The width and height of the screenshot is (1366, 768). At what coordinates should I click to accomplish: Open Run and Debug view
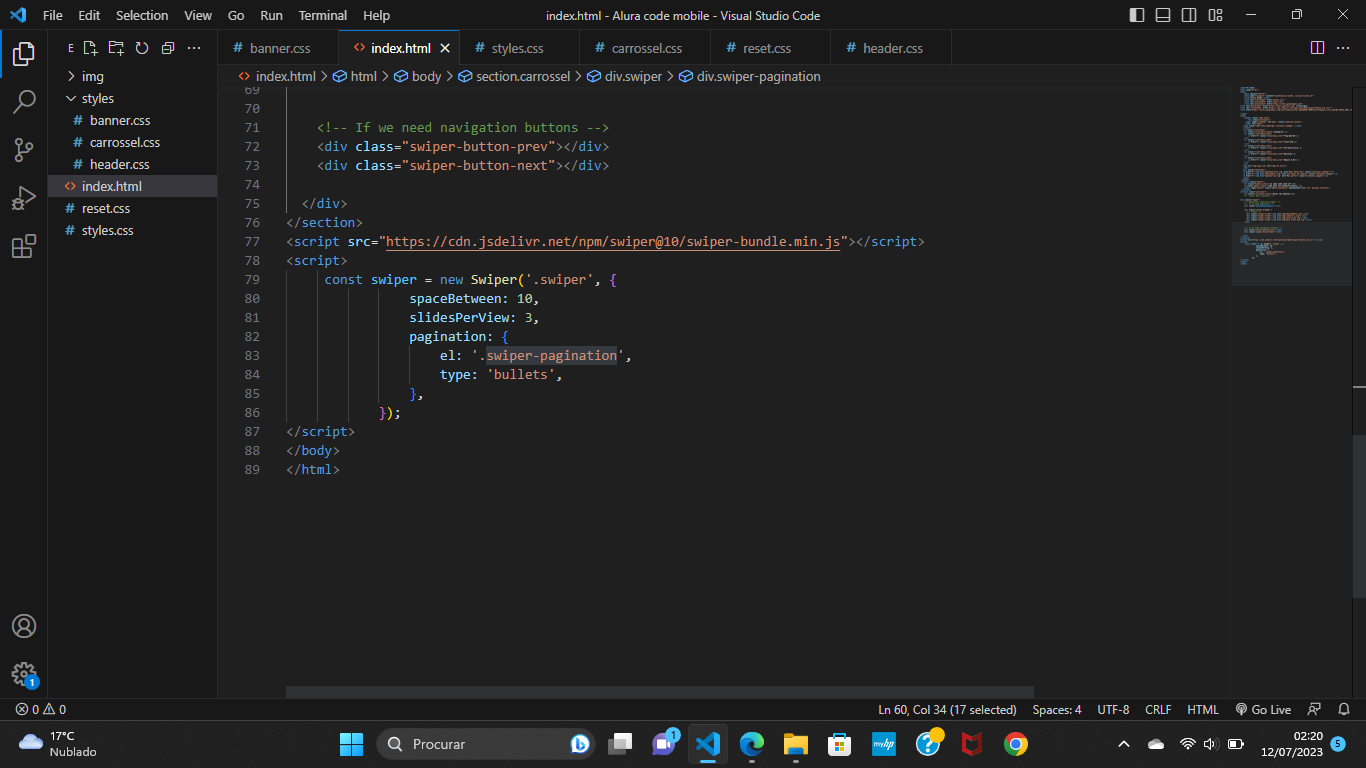pyautogui.click(x=24, y=198)
